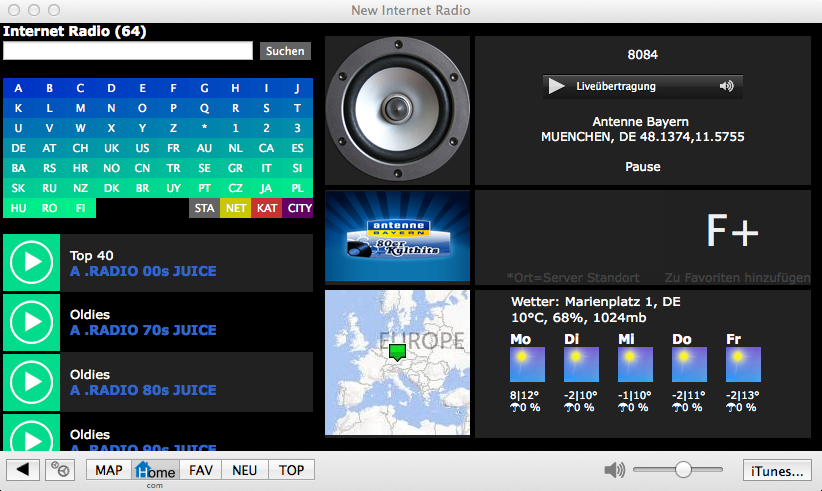Select the purple CITY filter button

pos(298,208)
